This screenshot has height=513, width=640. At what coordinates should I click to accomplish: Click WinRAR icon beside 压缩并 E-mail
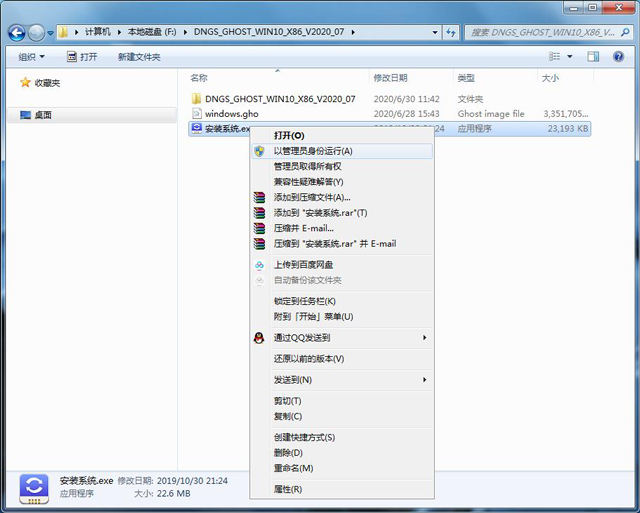click(x=259, y=229)
